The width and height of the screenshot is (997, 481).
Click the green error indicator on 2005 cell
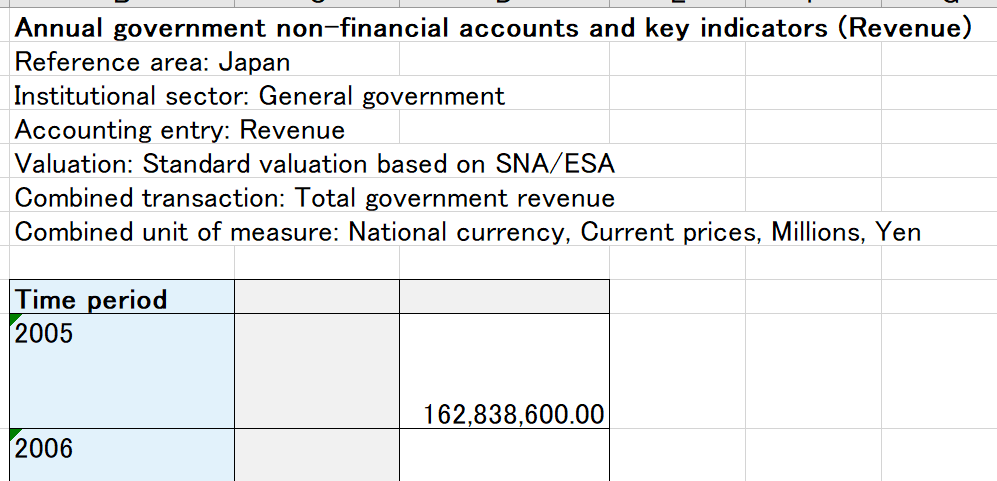click(15, 320)
